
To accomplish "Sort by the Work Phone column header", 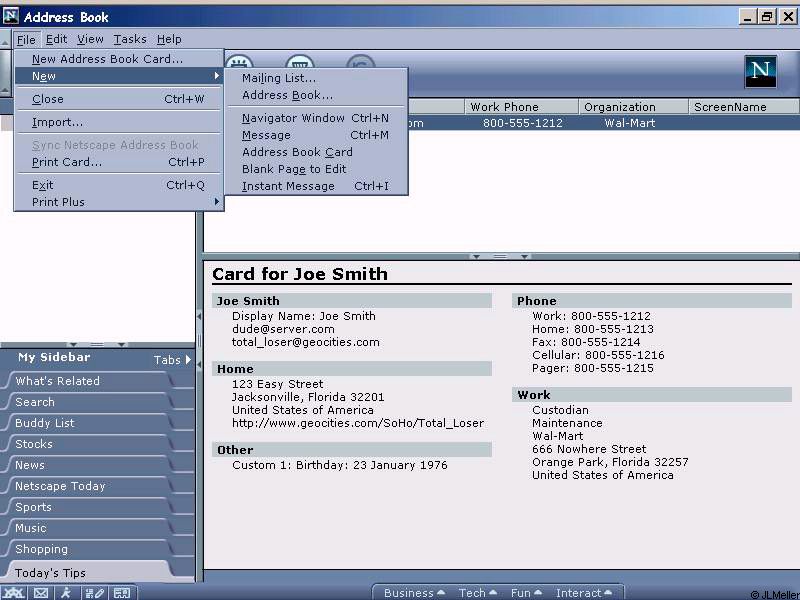I will tap(521, 107).
